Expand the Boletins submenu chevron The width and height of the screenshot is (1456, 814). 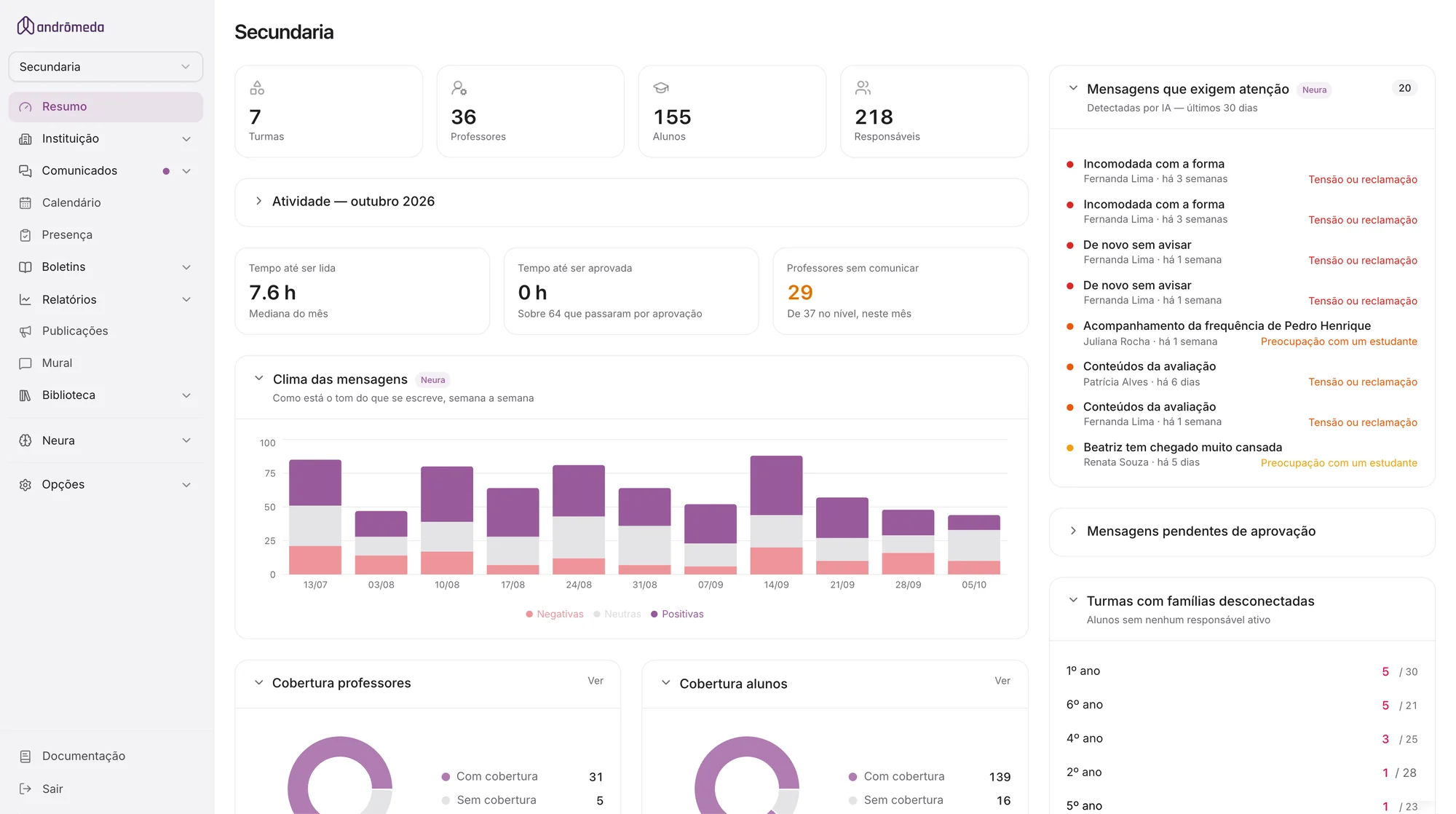(x=186, y=267)
